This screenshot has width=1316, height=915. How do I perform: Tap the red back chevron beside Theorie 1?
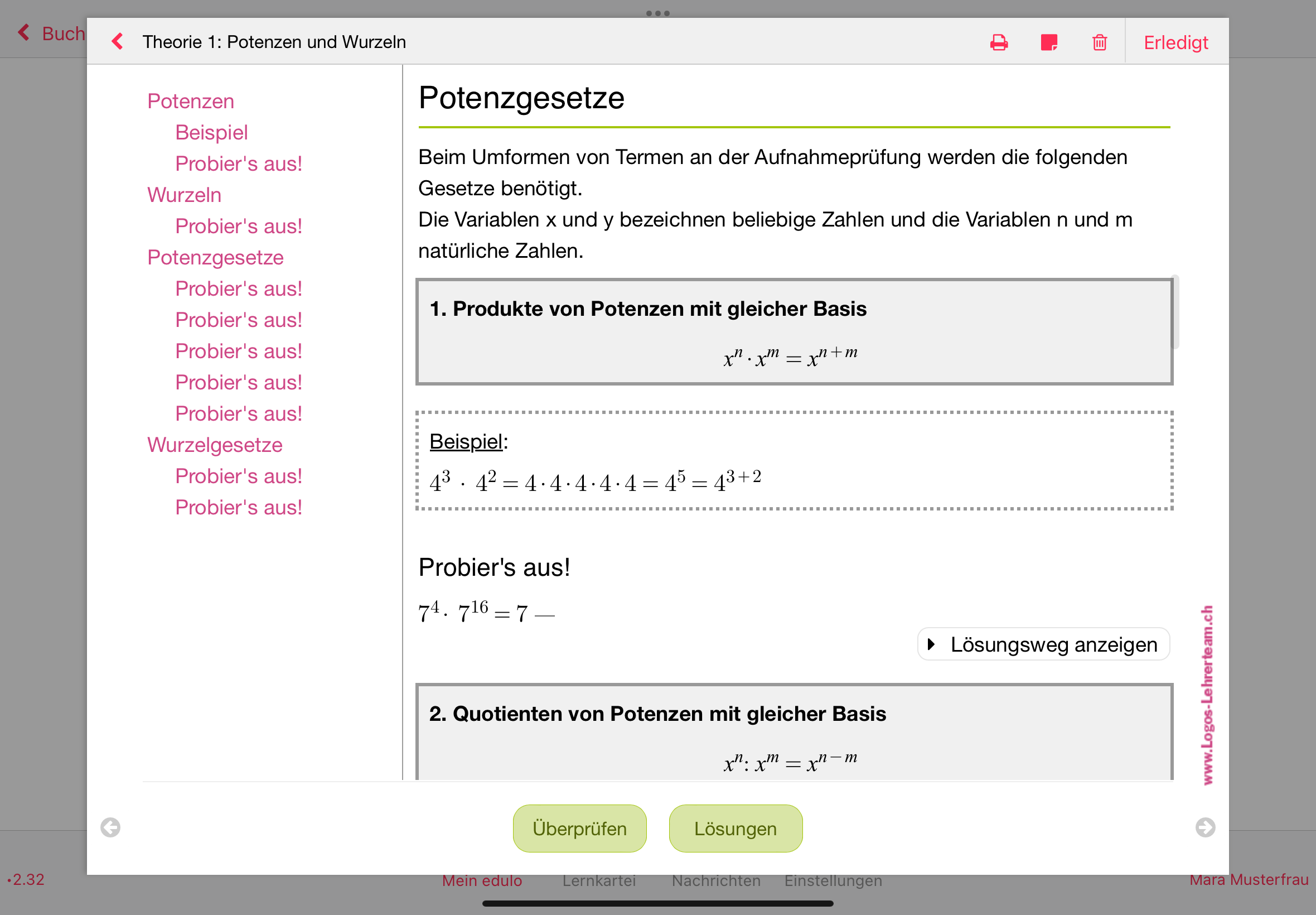[118, 41]
